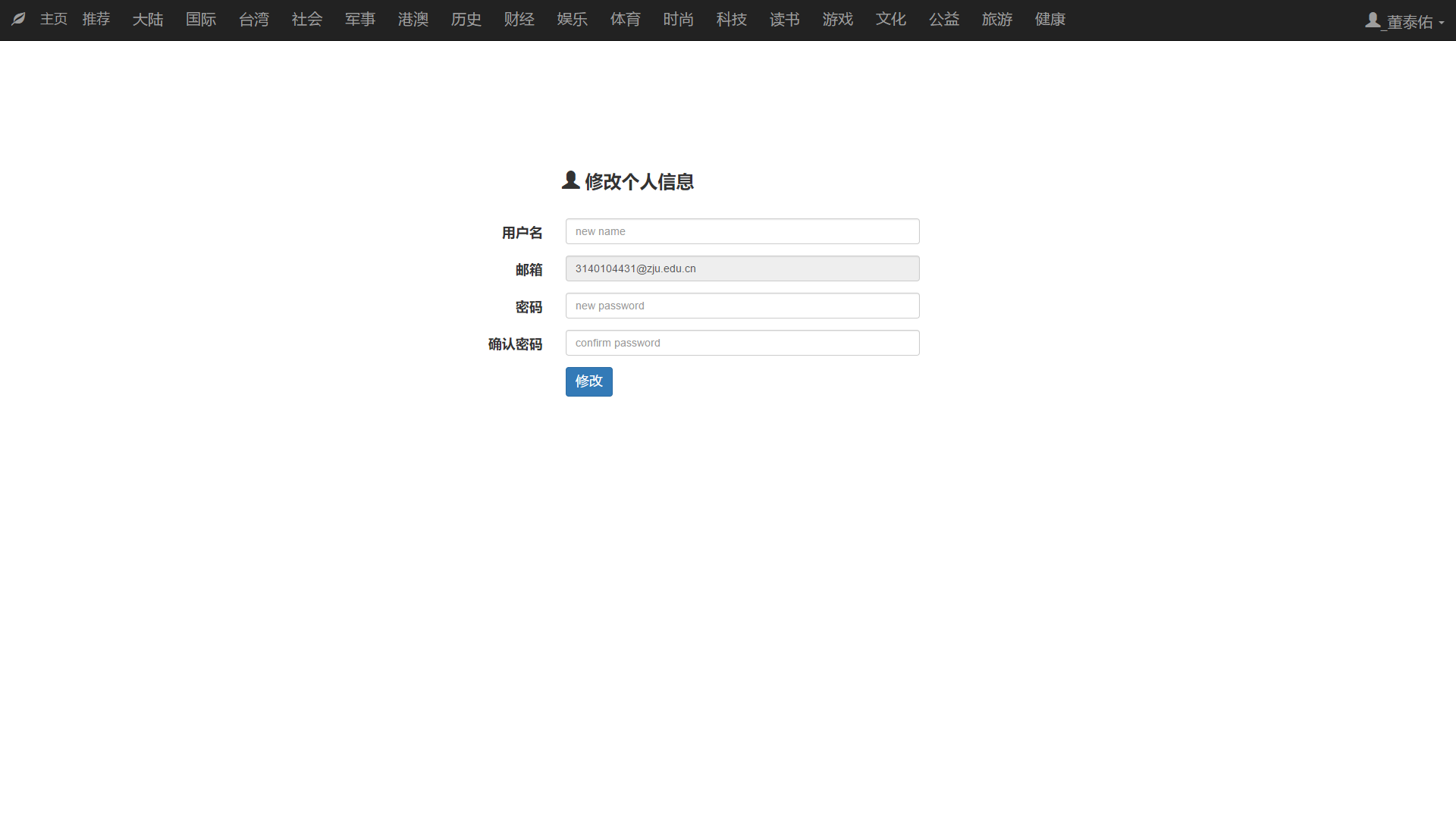Open the 军事 category
1456x819 pixels.
tap(360, 19)
